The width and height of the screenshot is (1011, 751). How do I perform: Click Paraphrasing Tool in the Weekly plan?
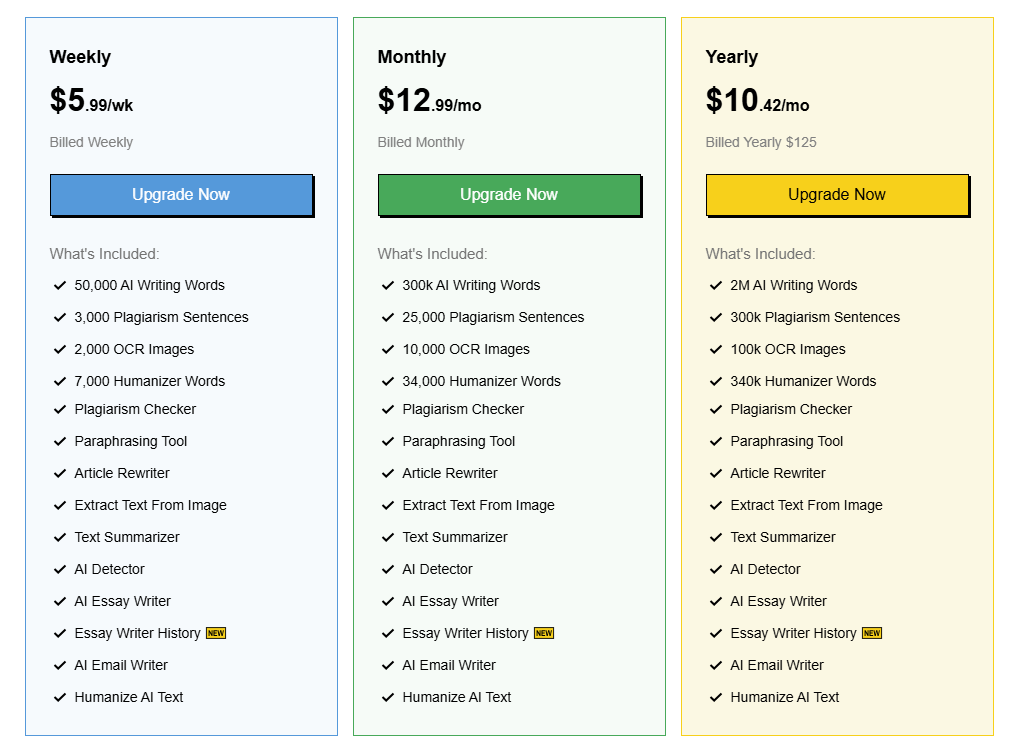click(130, 441)
